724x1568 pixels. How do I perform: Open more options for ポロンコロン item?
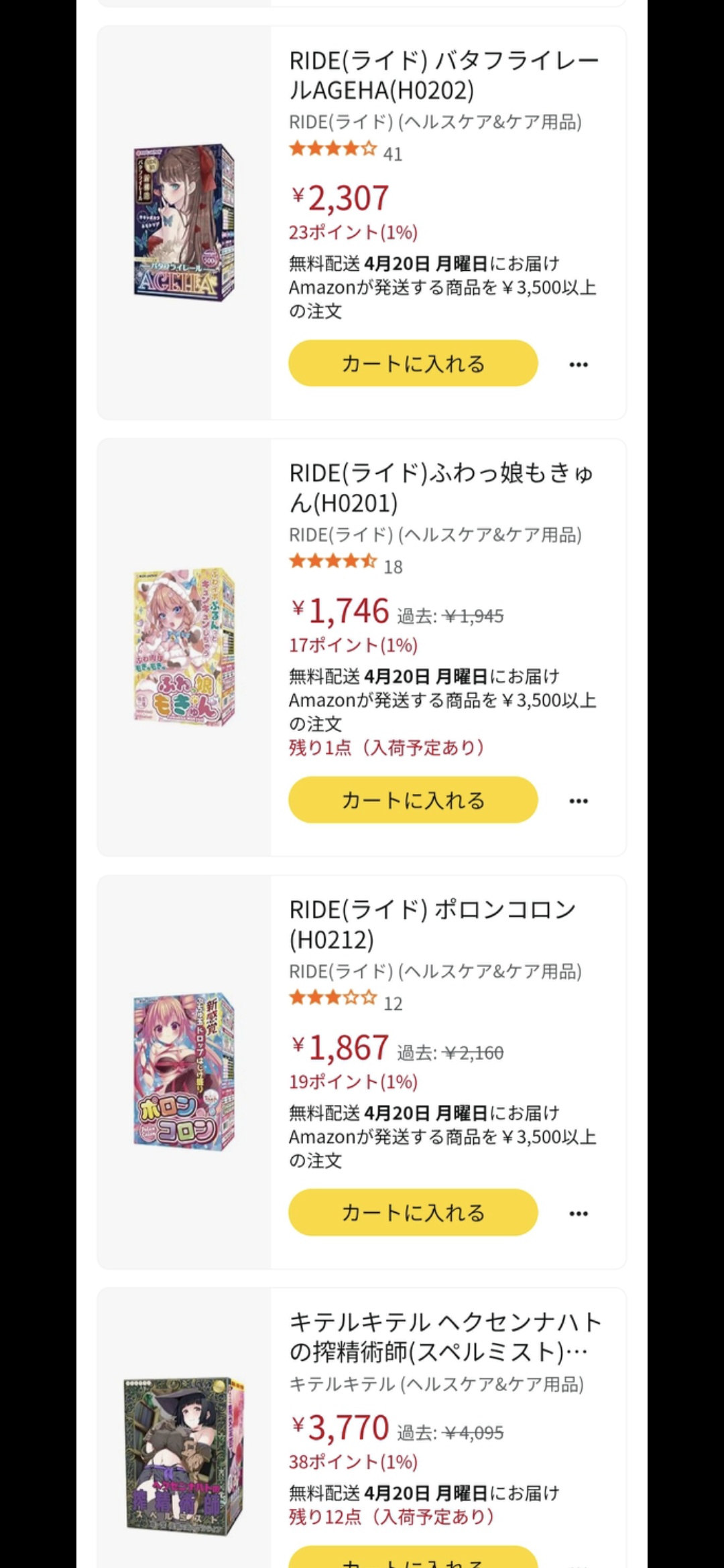(579, 1214)
